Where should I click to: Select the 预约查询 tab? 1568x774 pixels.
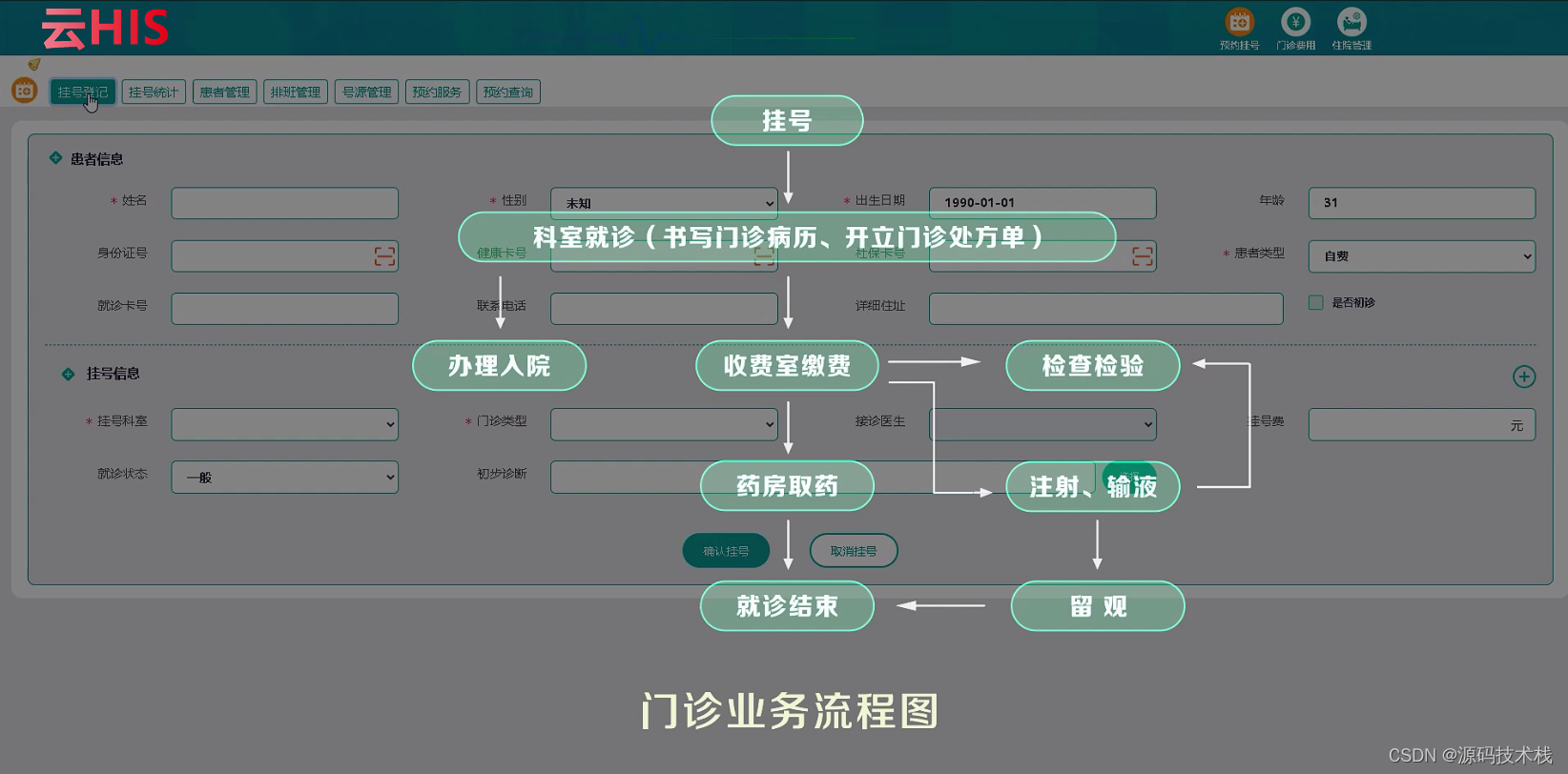[508, 92]
